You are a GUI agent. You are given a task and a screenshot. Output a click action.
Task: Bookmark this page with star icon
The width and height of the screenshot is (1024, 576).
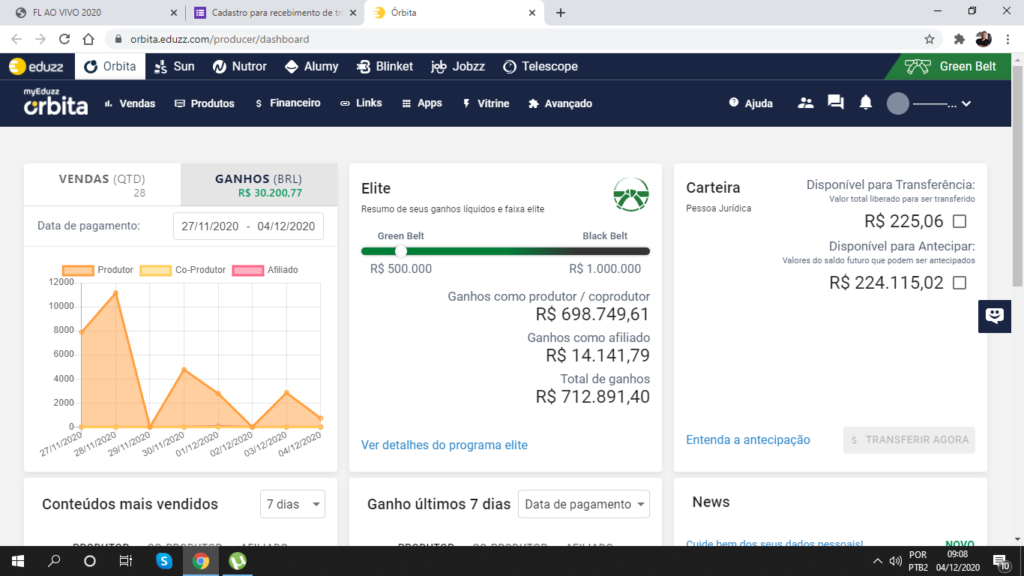(x=929, y=39)
